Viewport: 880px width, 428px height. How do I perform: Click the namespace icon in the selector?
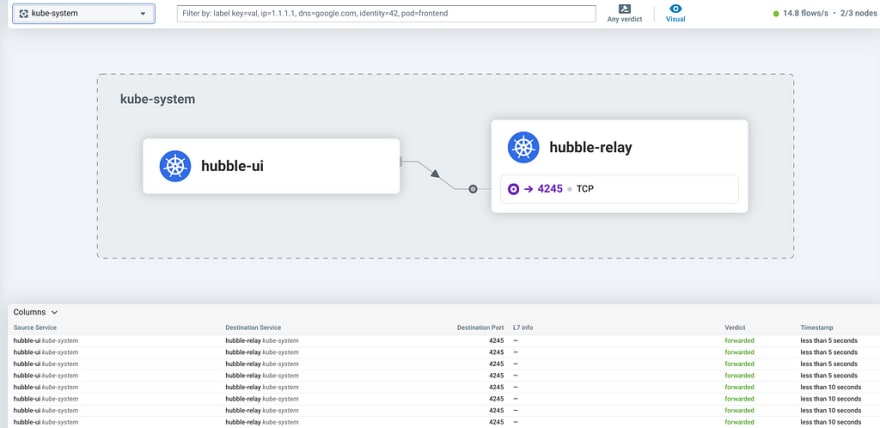coord(24,13)
